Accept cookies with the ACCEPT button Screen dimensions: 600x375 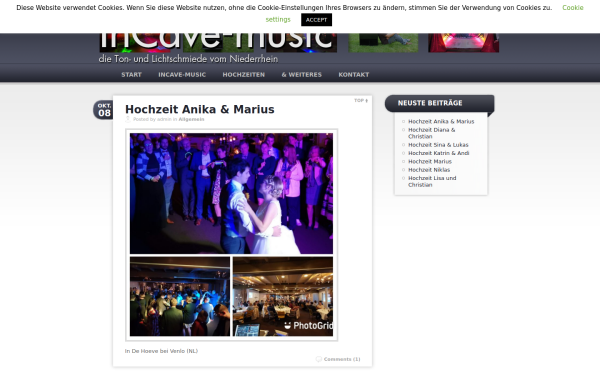[x=316, y=20]
